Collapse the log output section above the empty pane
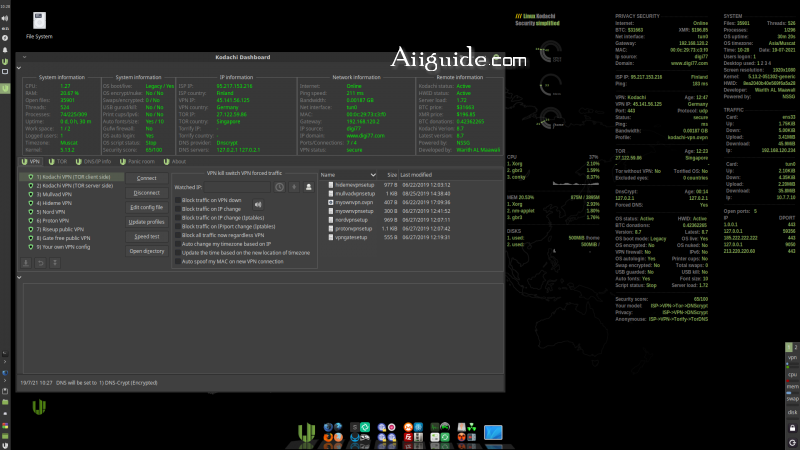The image size is (800, 450). pyautogui.click(x=19, y=278)
